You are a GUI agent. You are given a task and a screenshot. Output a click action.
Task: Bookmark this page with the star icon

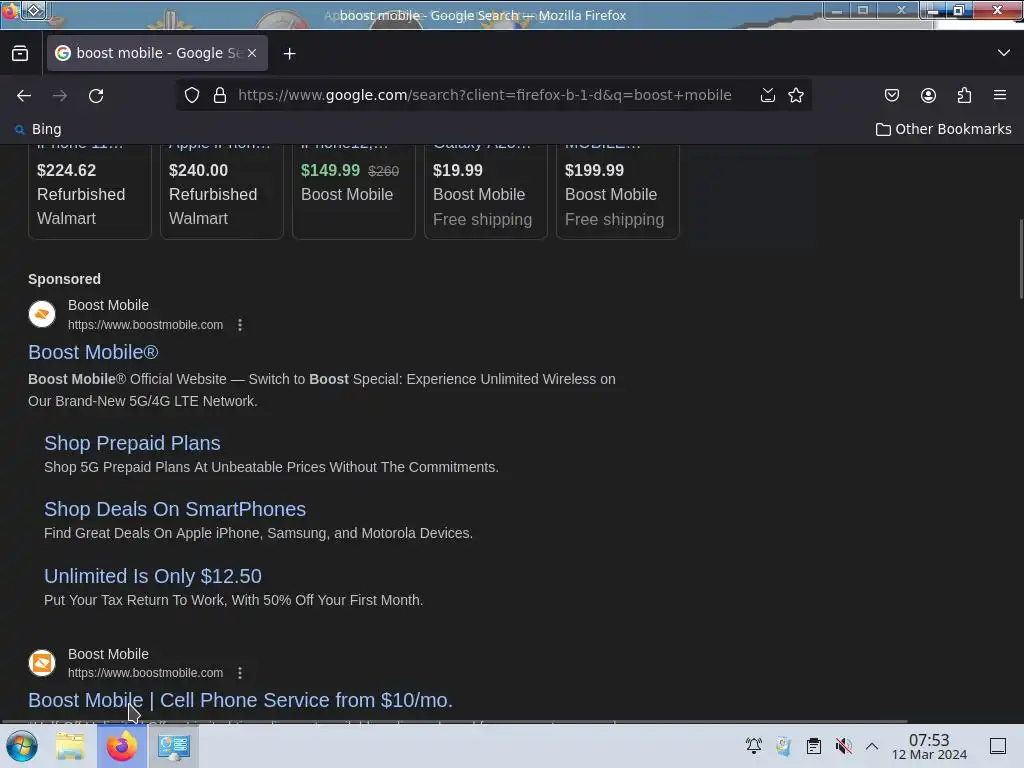point(795,95)
